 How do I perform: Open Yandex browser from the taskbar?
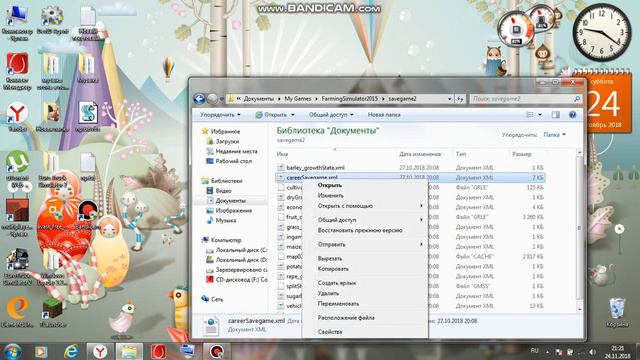click(100, 351)
